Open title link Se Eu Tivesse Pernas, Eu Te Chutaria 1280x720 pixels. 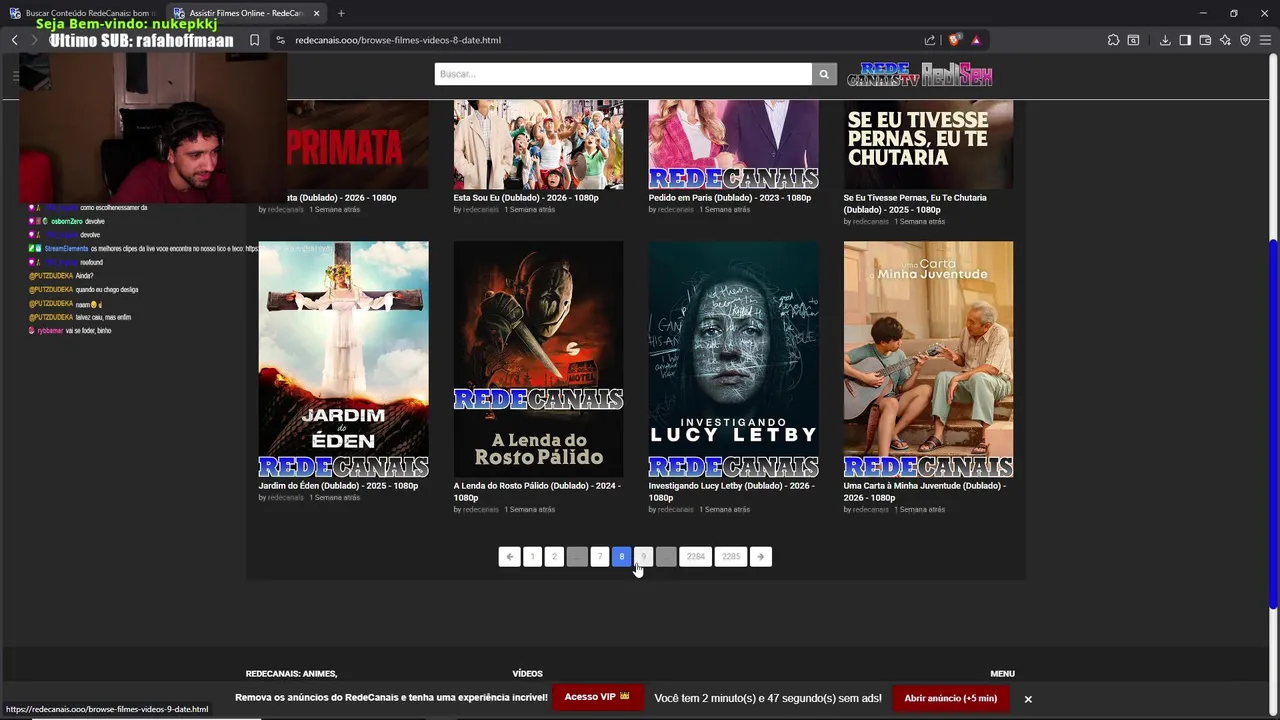[x=915, y=204]
